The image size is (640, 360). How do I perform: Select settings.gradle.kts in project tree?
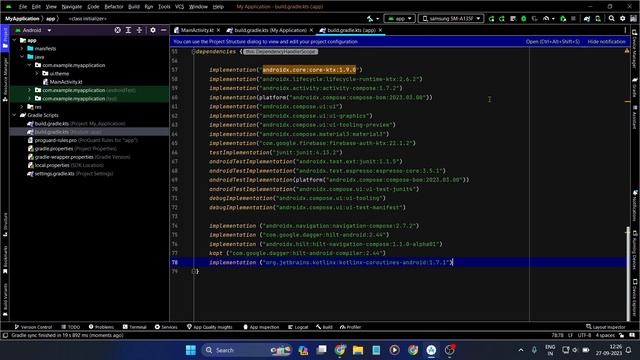point(55,173)
